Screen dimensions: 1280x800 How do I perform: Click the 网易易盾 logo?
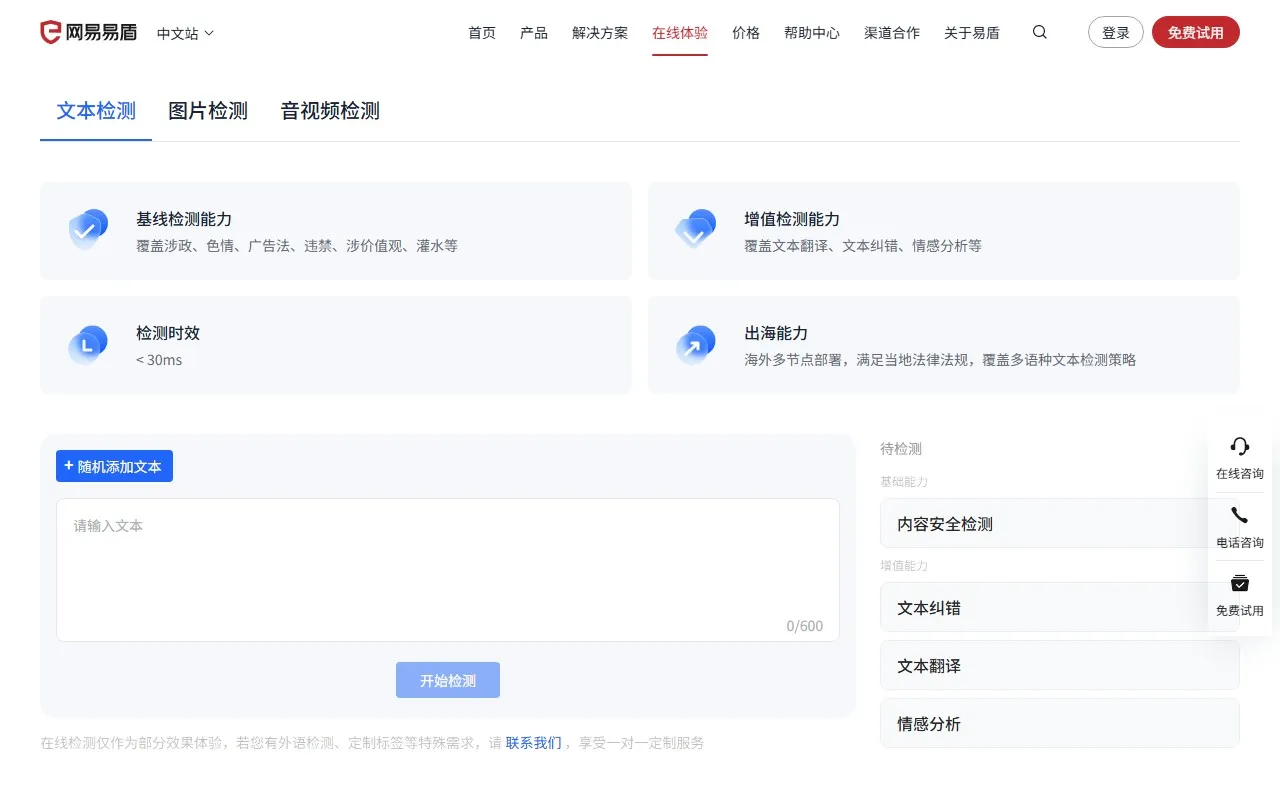[88, 30]
